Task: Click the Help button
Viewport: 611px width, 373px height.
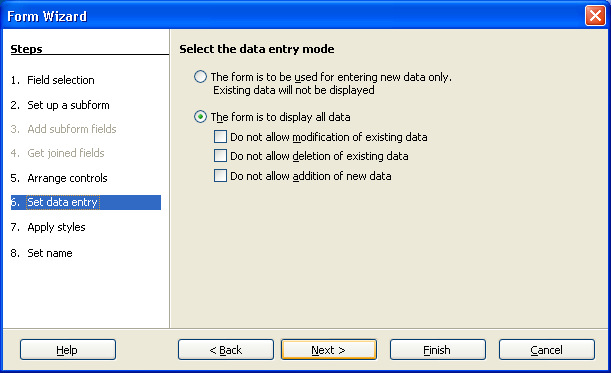Action: [68, 350]
